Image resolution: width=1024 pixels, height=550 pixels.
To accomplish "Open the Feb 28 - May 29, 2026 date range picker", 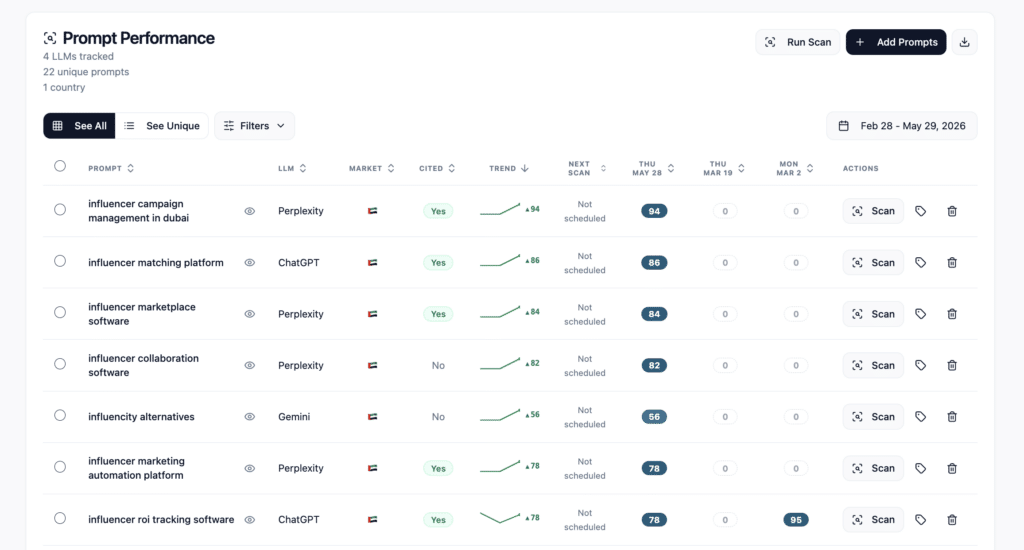I will pyautogui.click(x=901, y=126).
